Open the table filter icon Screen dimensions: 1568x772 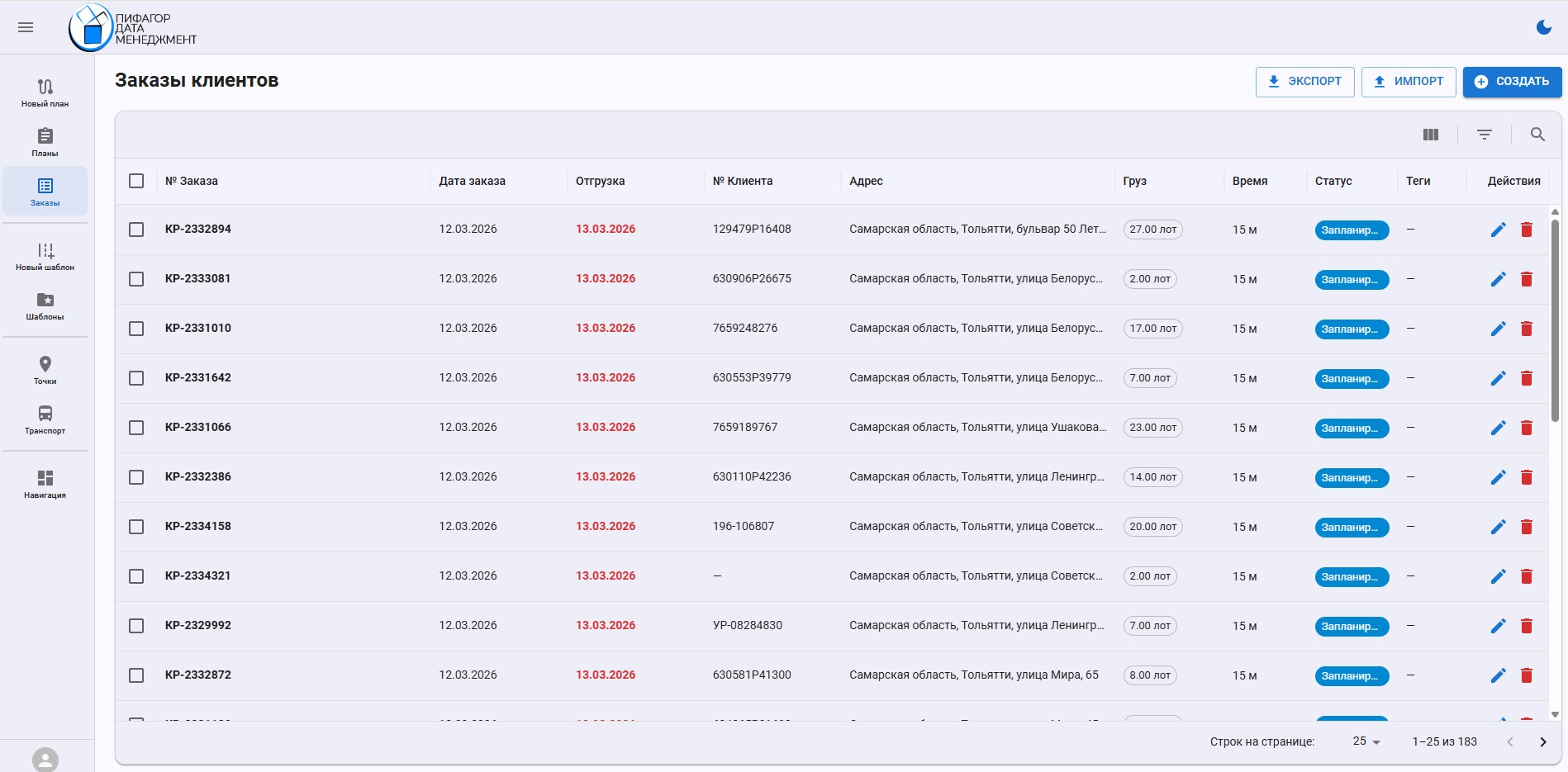tap(1485, 135)
